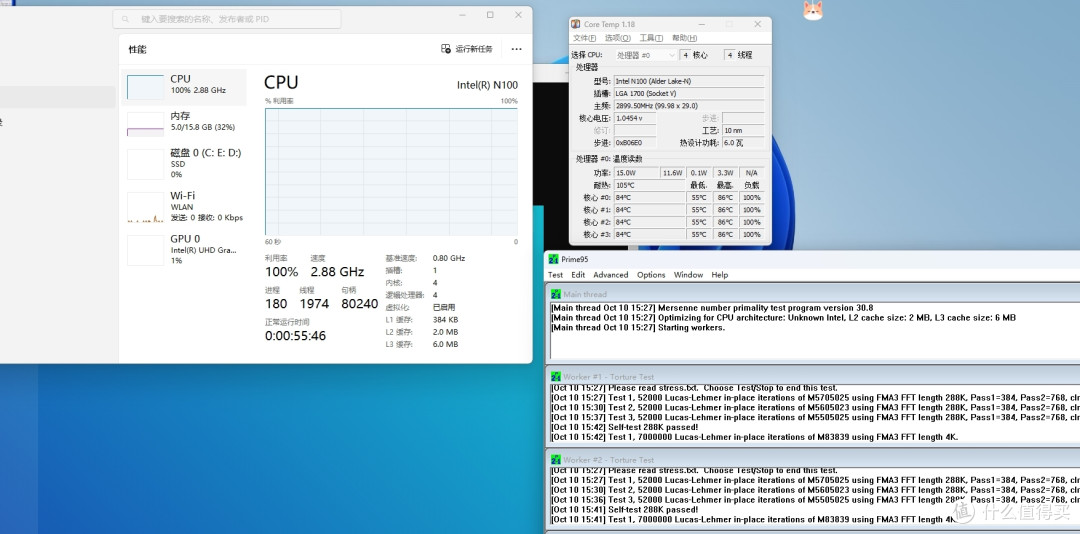1080x534 pixels.
Task: Click Worker #1 'Self-test 288K passed!' line
Action: [x=625, y=427]
